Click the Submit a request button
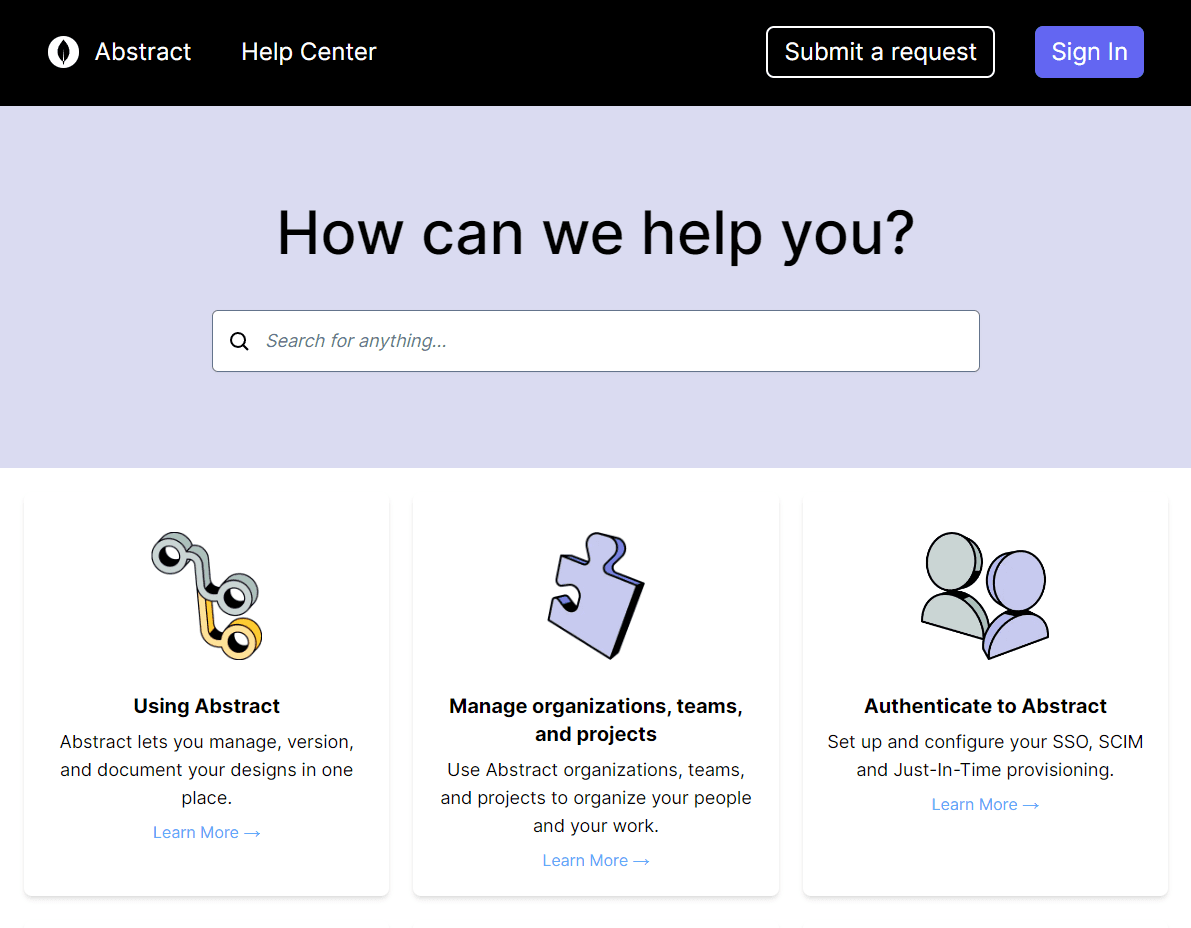The image size is (1191, 928). point(880,52)
